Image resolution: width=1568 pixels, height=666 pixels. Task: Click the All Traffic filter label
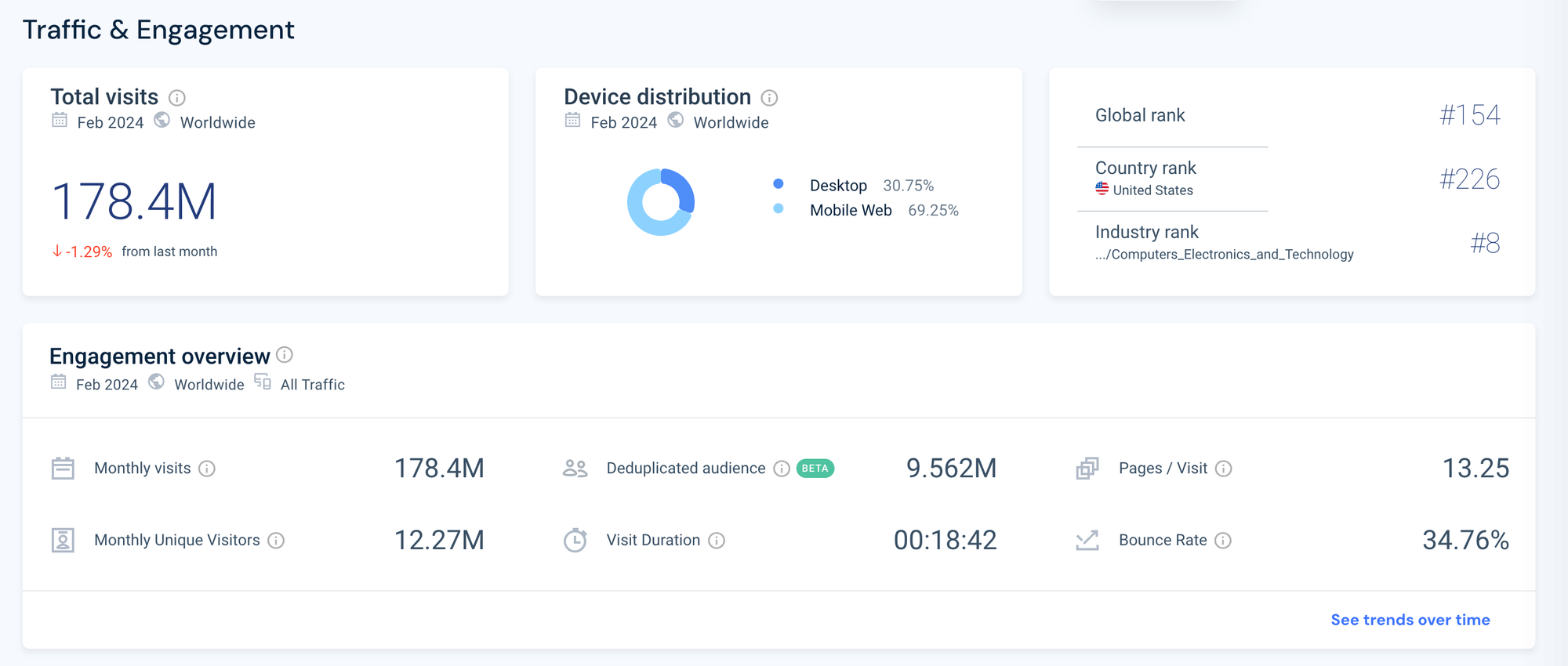point(313,385)
